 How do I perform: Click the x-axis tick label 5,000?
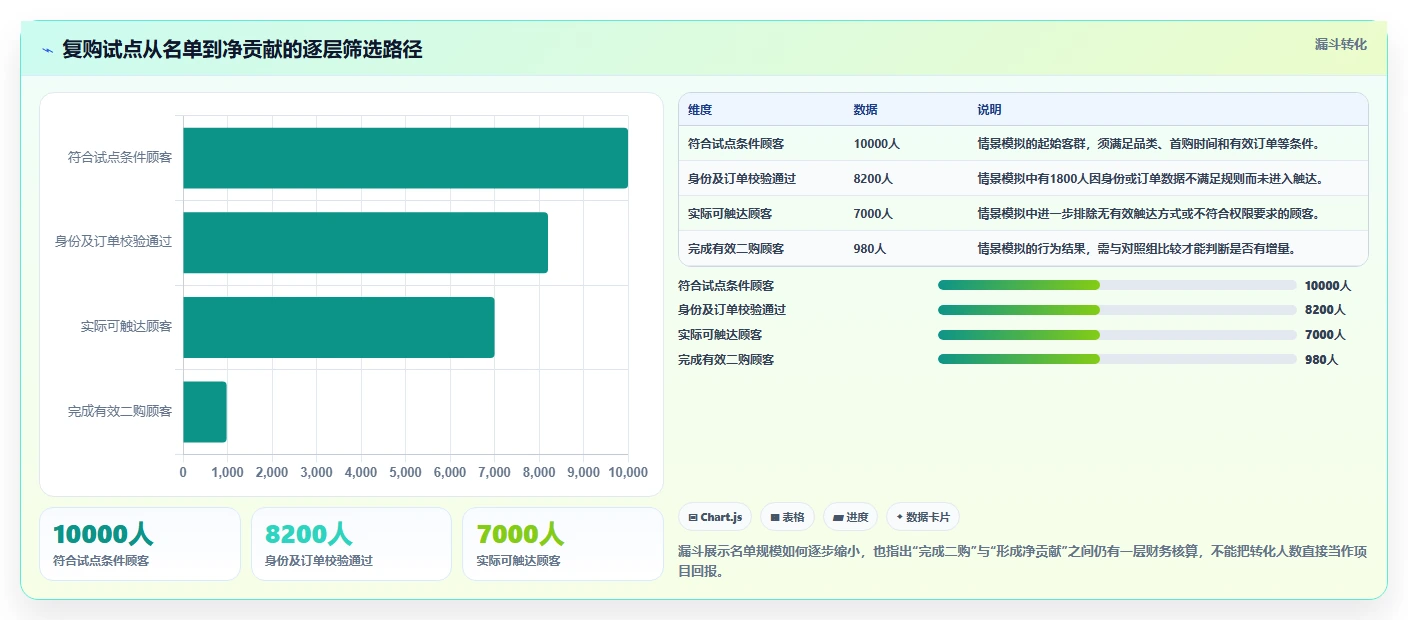pyautogui.click(x=405, y=472)
